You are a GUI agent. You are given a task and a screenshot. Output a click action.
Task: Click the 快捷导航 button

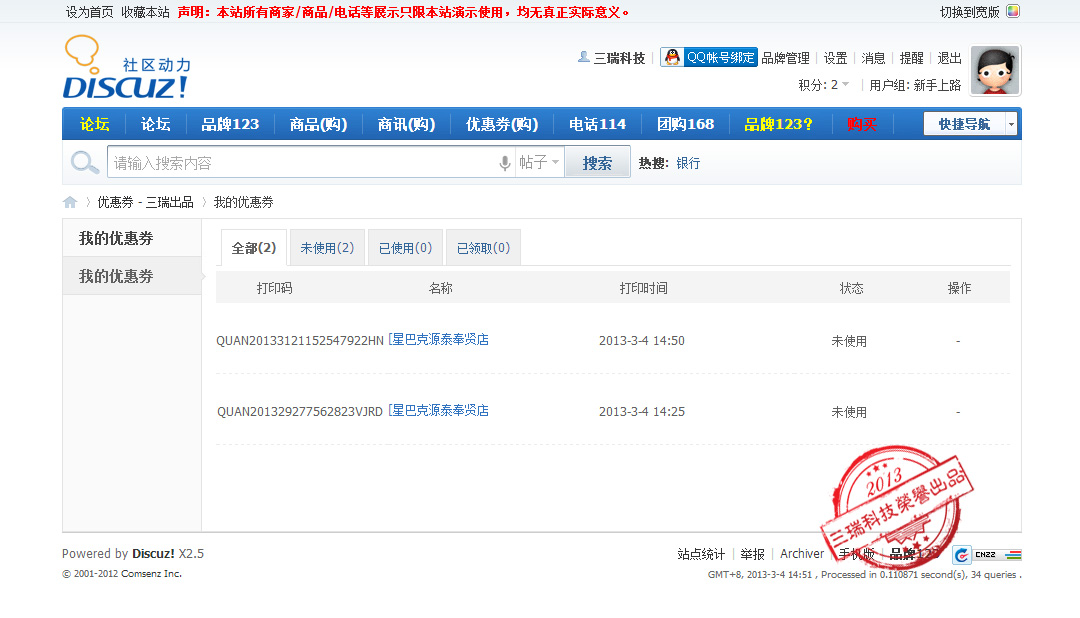(x=964, y=124)
